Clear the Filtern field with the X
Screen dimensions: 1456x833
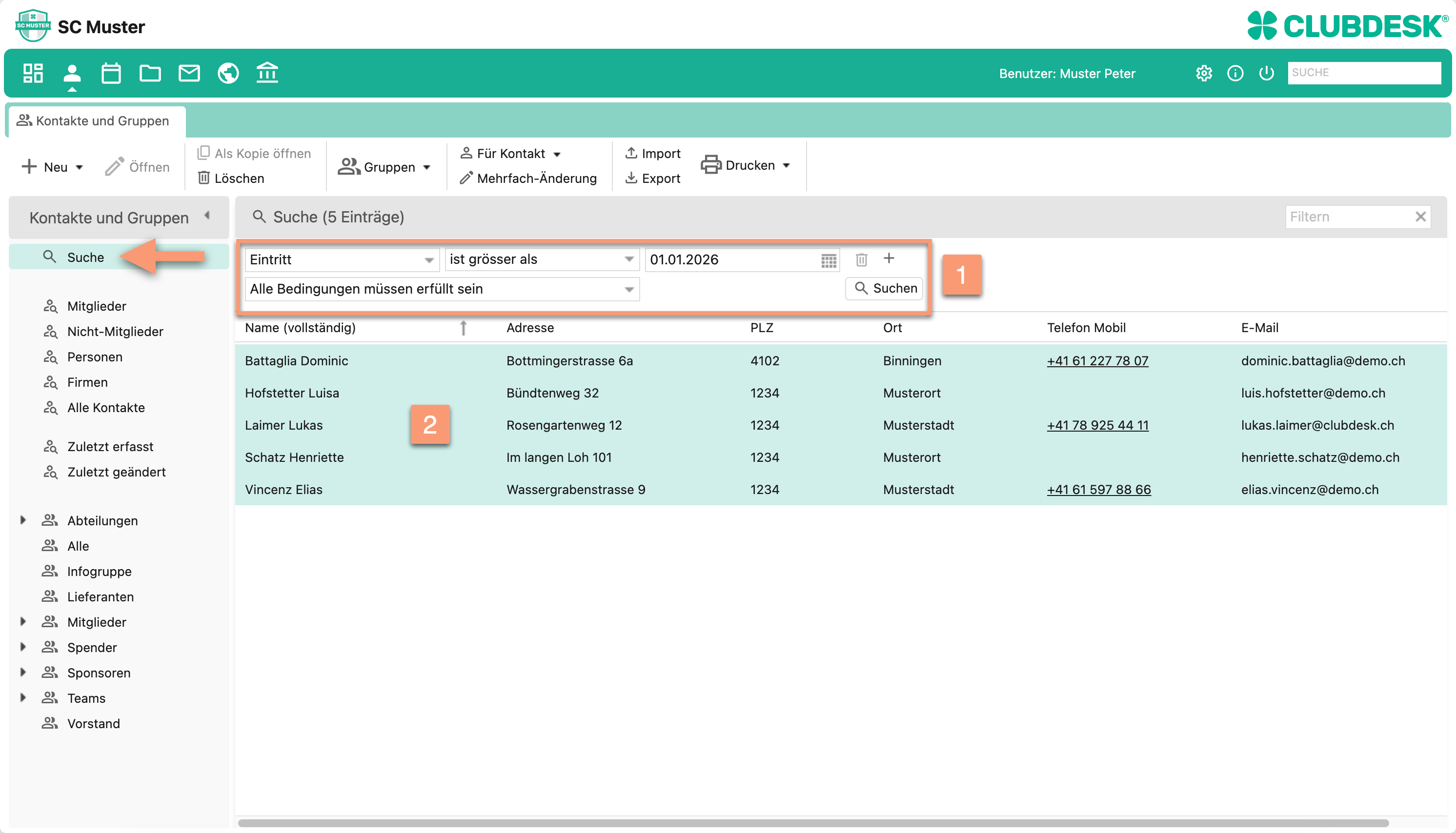click(x=1420, y=217)
